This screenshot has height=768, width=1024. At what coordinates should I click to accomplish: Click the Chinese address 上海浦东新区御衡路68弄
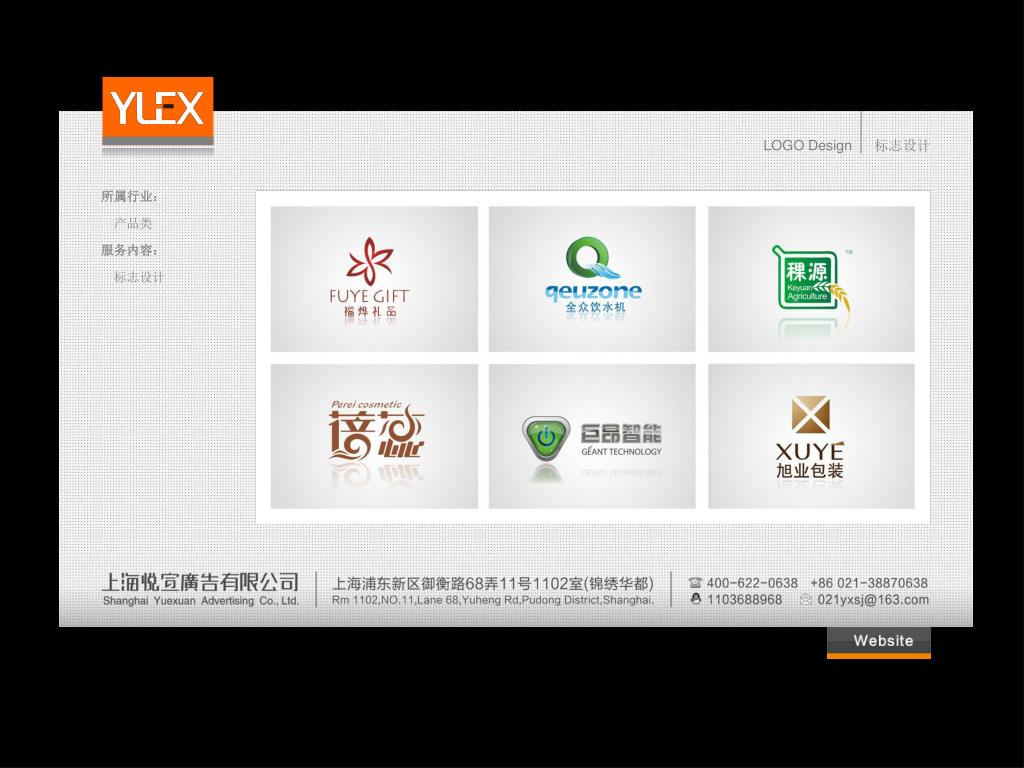pos(493,583)
